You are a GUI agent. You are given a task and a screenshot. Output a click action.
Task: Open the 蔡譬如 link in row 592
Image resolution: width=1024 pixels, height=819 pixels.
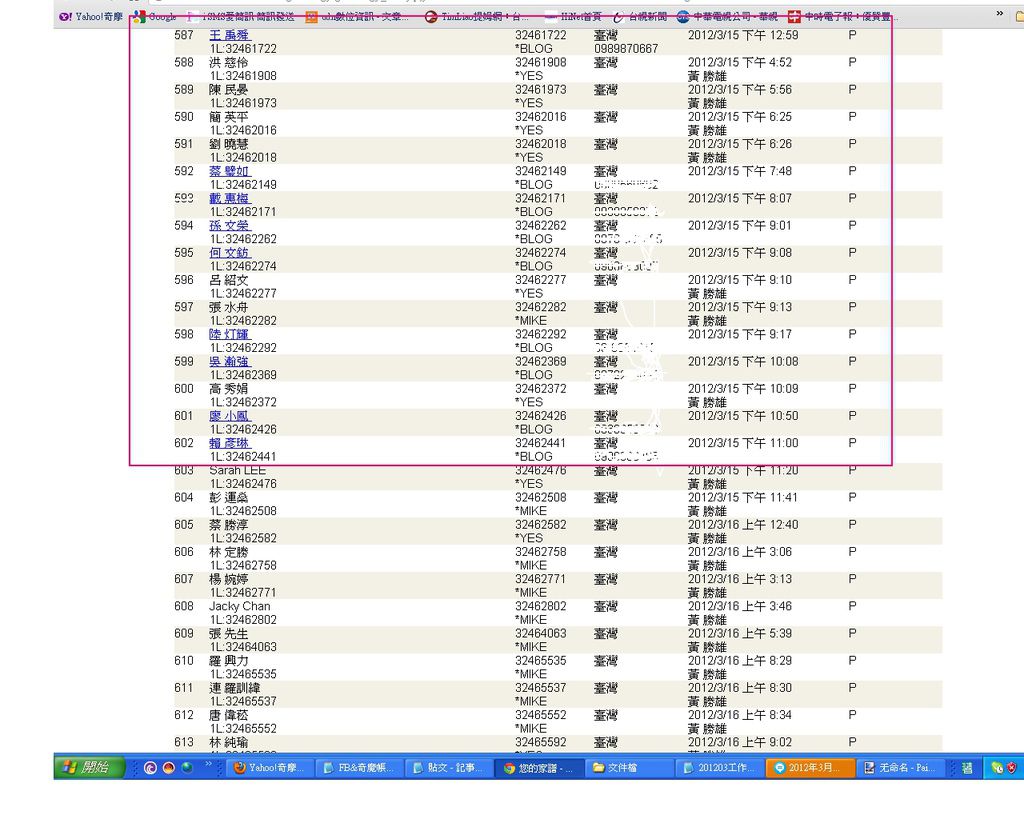click(x=229, y=171)
